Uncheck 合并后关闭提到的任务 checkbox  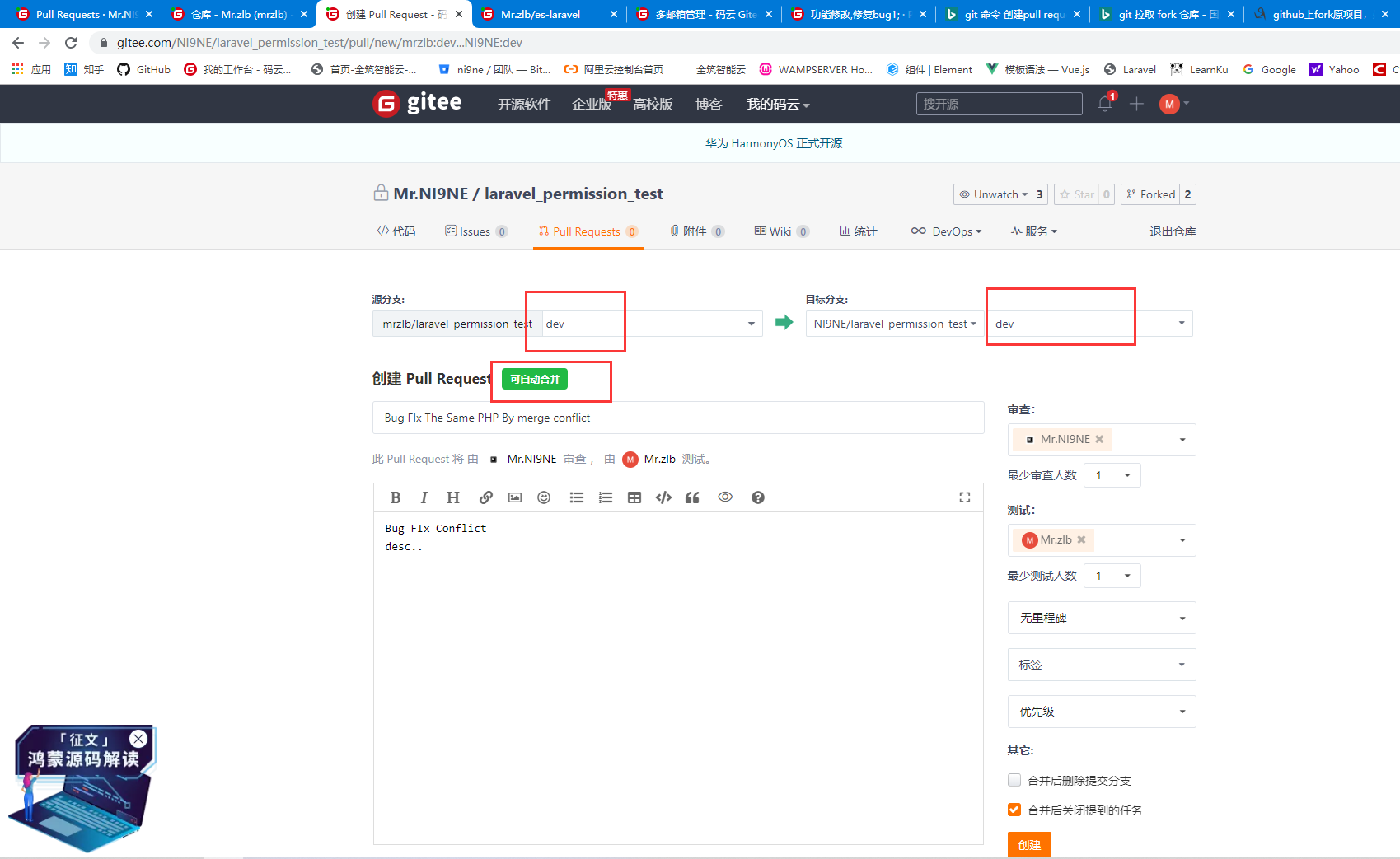pos(1014,810)
